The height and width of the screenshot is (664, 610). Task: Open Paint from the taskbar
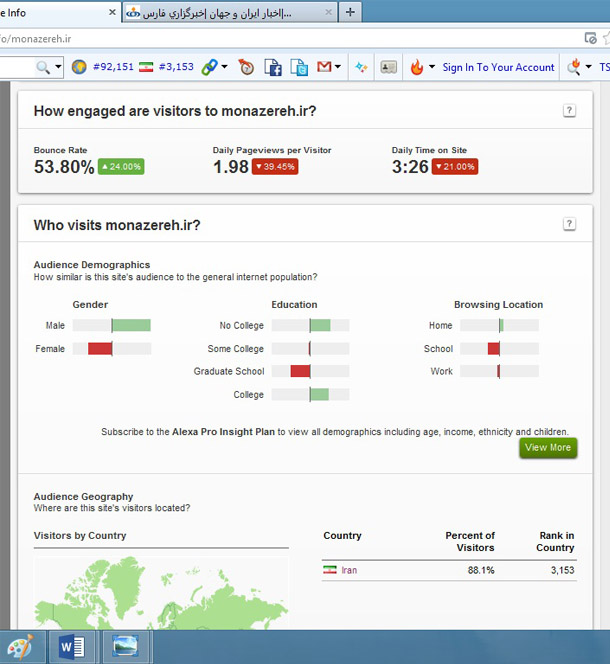[x=20, y=647]
